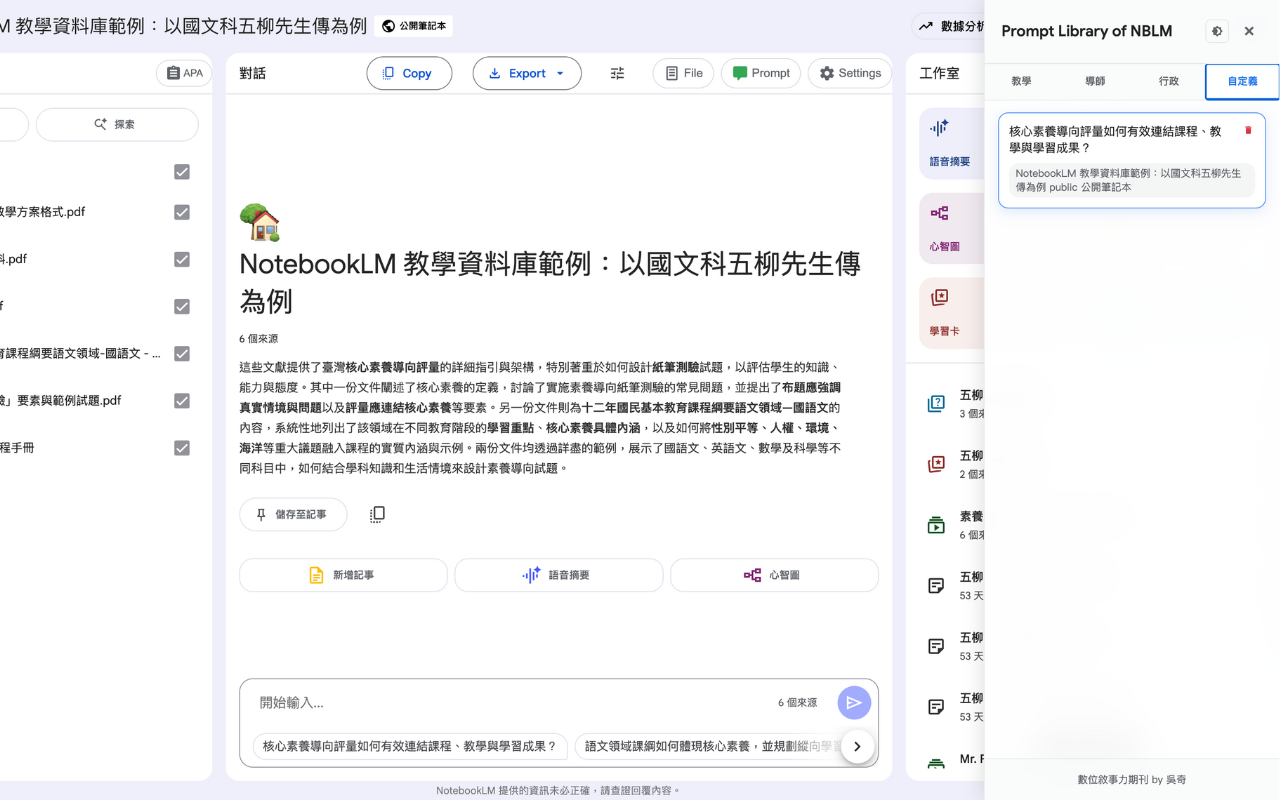Select the 自定義 tab
The image size is (1280, 800).
1241,80
